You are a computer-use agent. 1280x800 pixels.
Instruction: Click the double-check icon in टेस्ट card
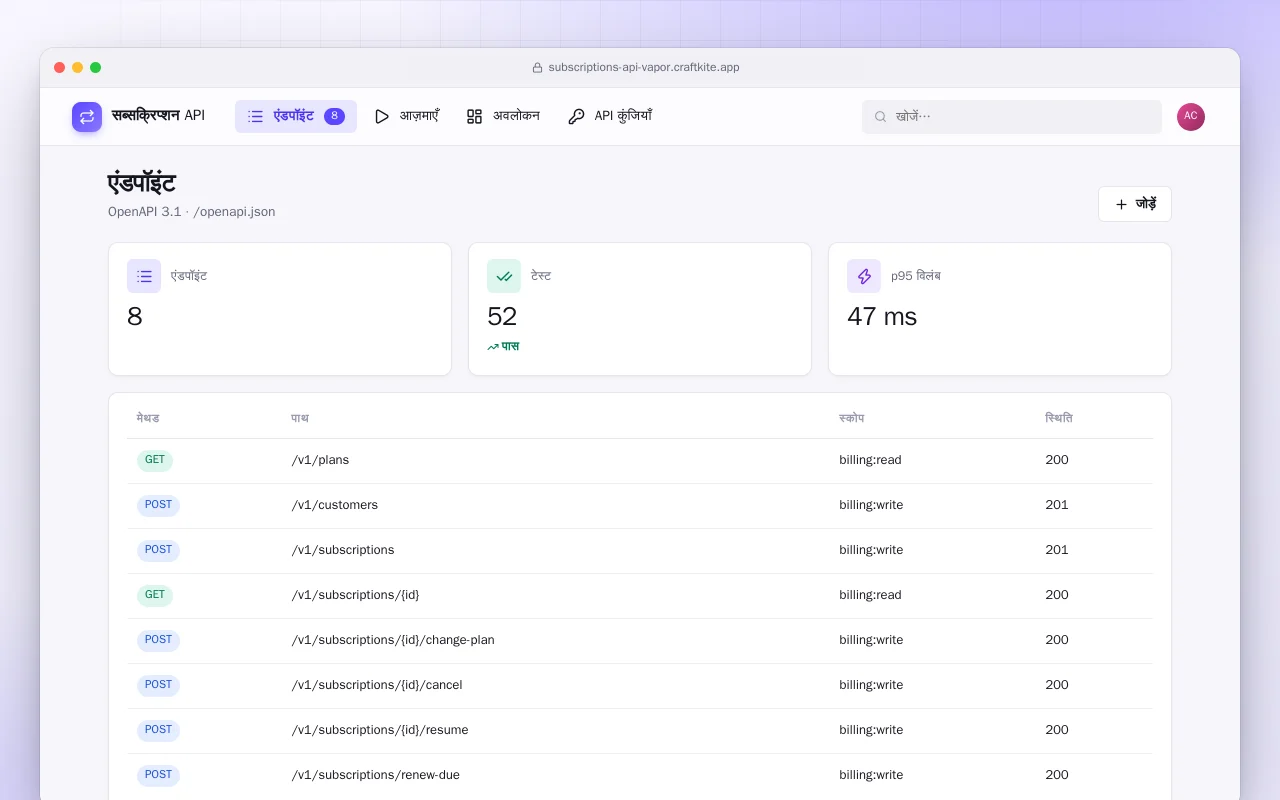504,276
